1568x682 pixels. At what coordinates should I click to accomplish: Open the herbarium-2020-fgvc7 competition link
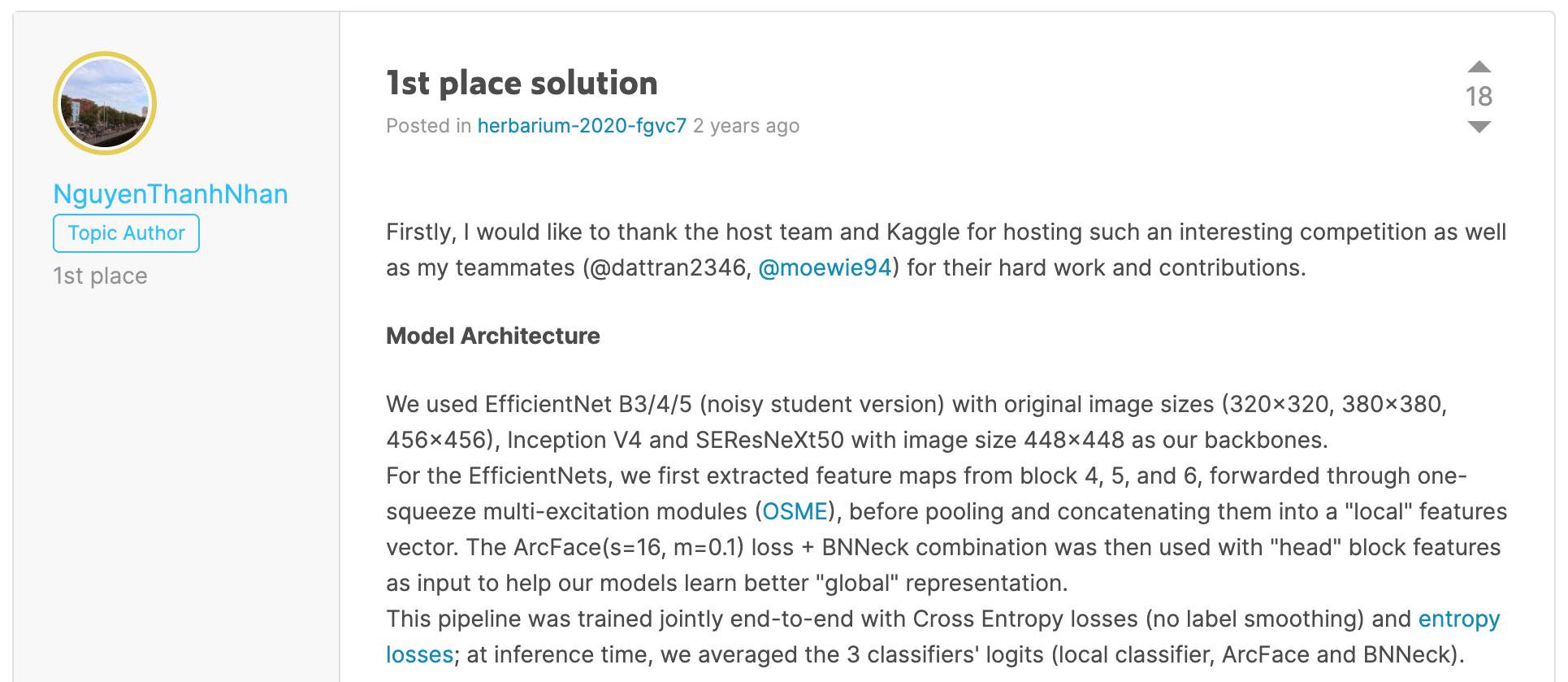tap(582, 126)
